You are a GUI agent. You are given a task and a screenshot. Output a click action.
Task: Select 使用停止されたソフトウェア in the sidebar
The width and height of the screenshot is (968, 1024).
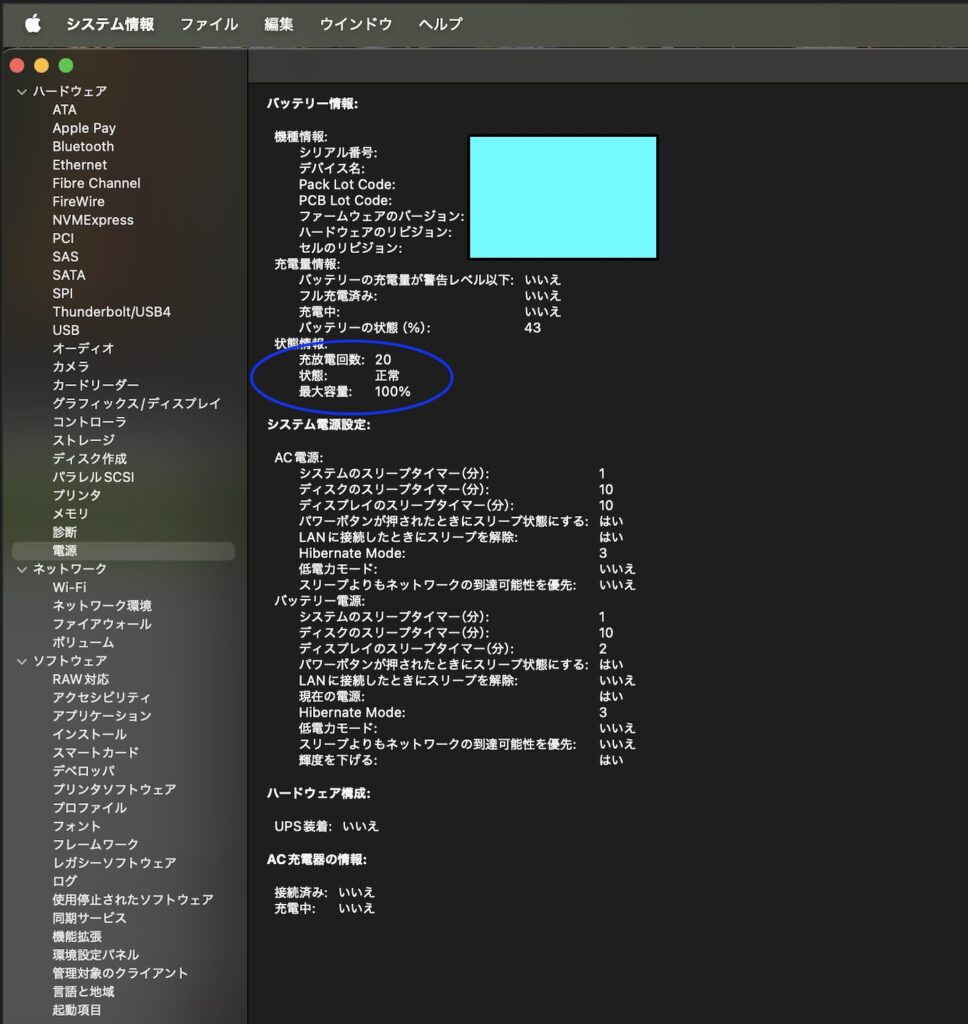click(x=133, y=899)
